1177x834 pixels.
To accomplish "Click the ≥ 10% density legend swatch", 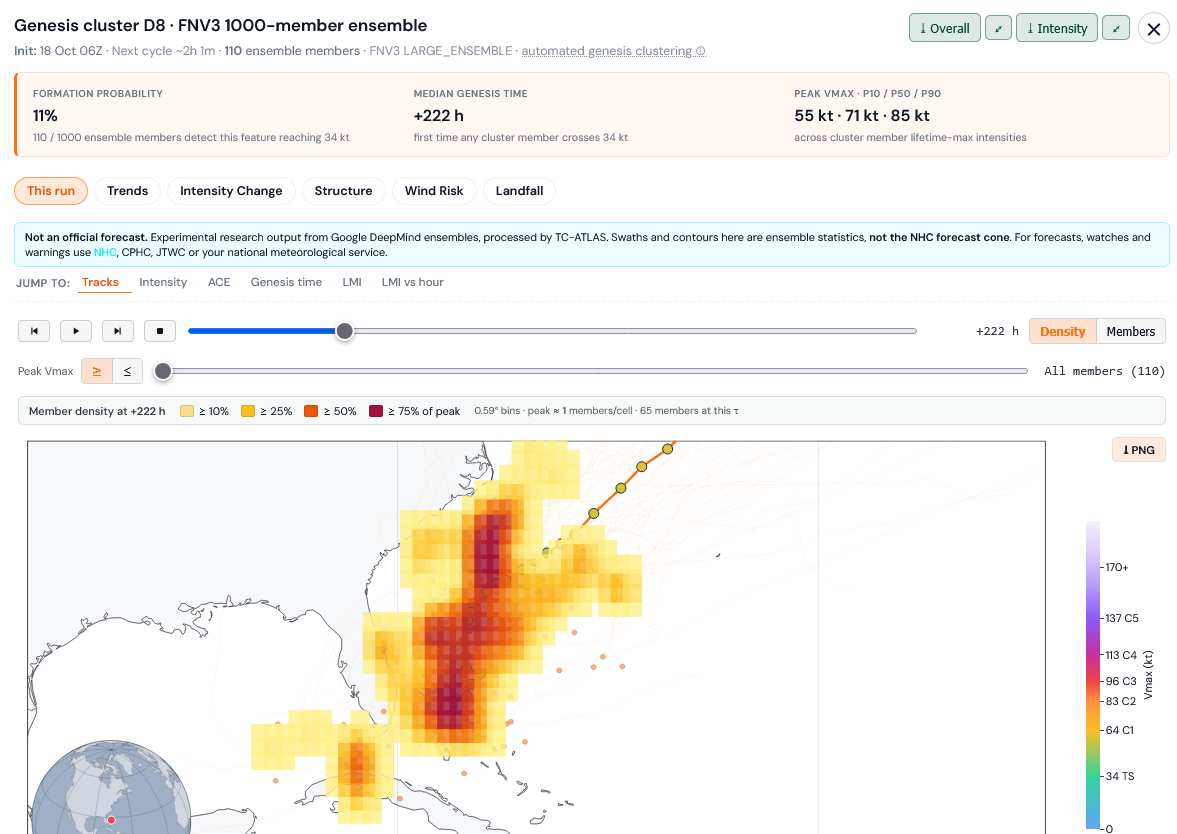I will pos(187,411).
